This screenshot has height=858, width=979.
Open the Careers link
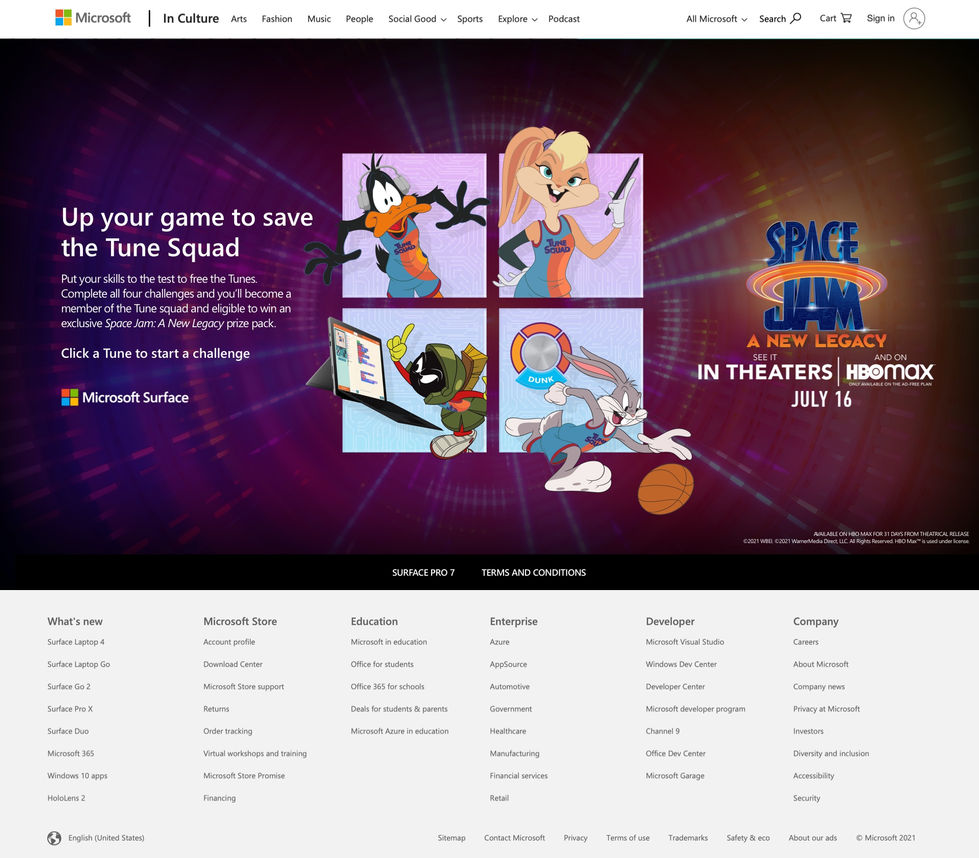[x=806, y=642]
